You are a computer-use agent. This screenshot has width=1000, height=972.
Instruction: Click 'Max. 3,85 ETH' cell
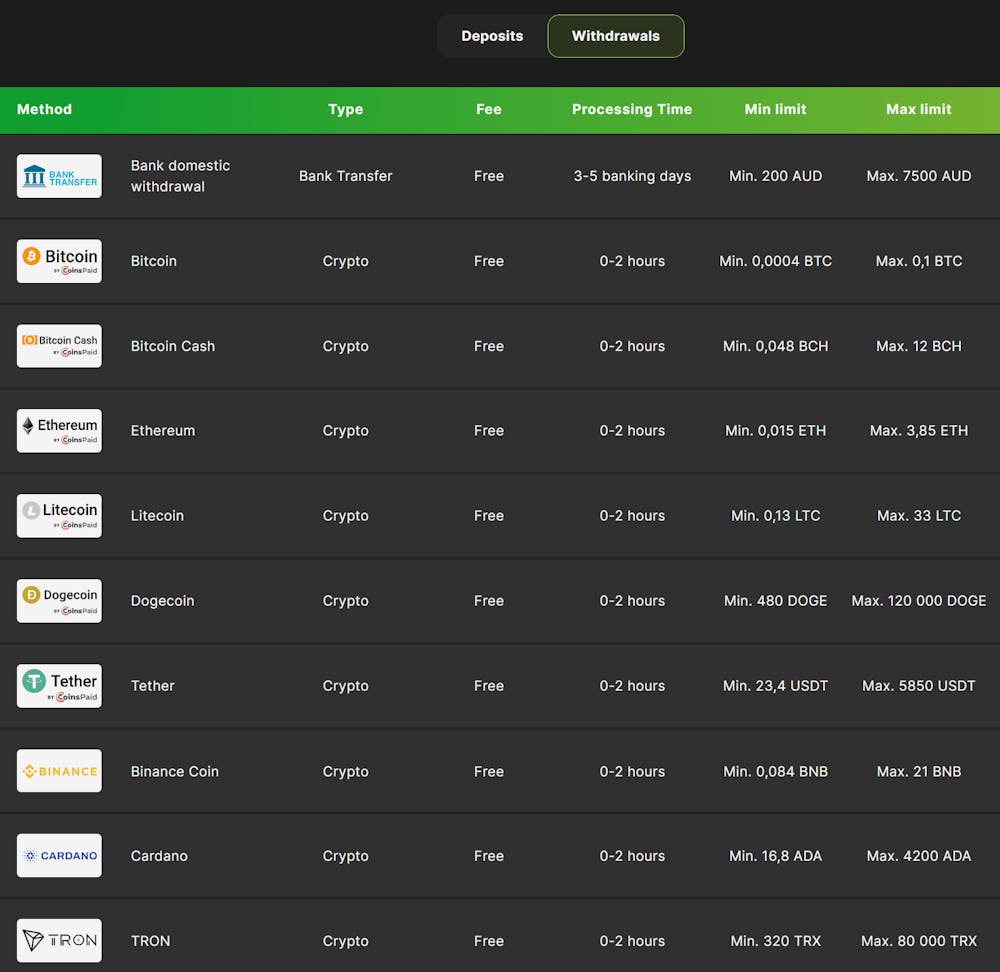pos(918,431)
